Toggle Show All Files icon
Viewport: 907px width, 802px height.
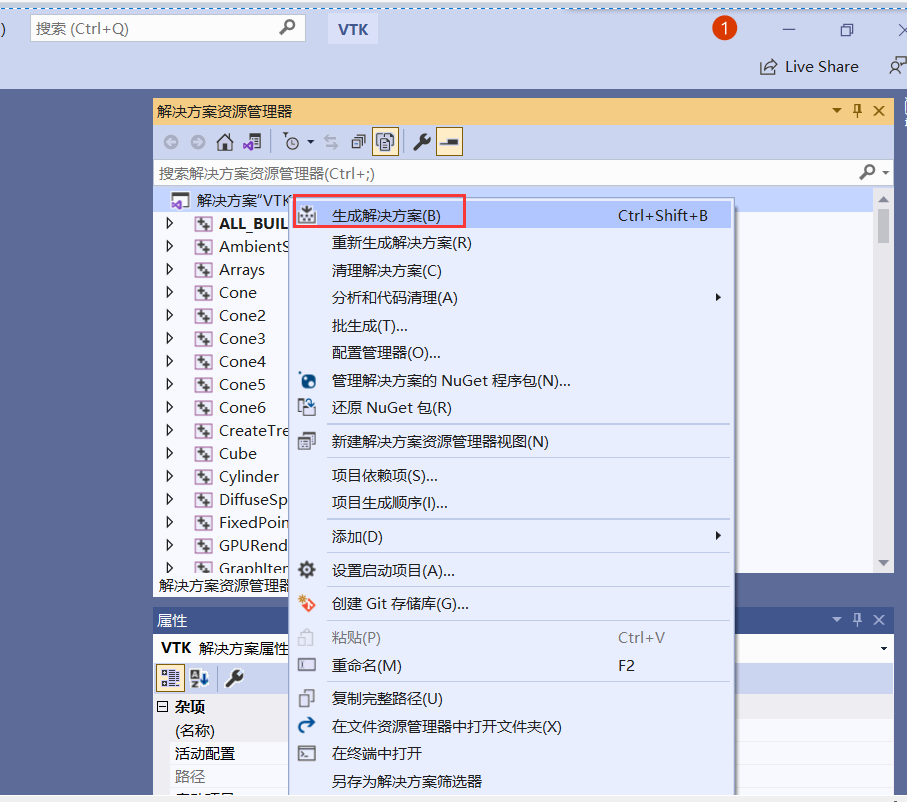coord(385,142)
